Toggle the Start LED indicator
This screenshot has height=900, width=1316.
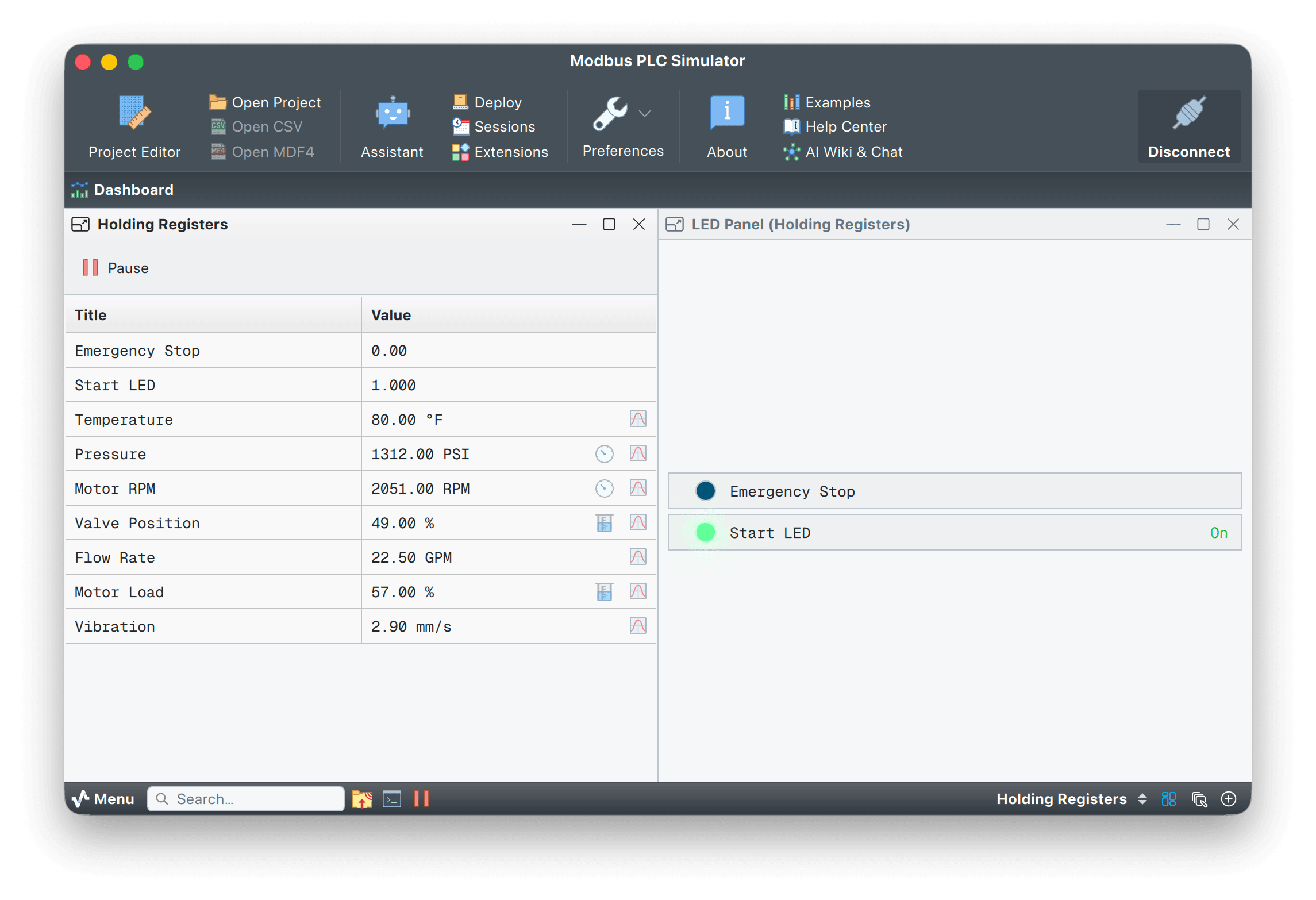pyautogui.click(x=705, y=532)
